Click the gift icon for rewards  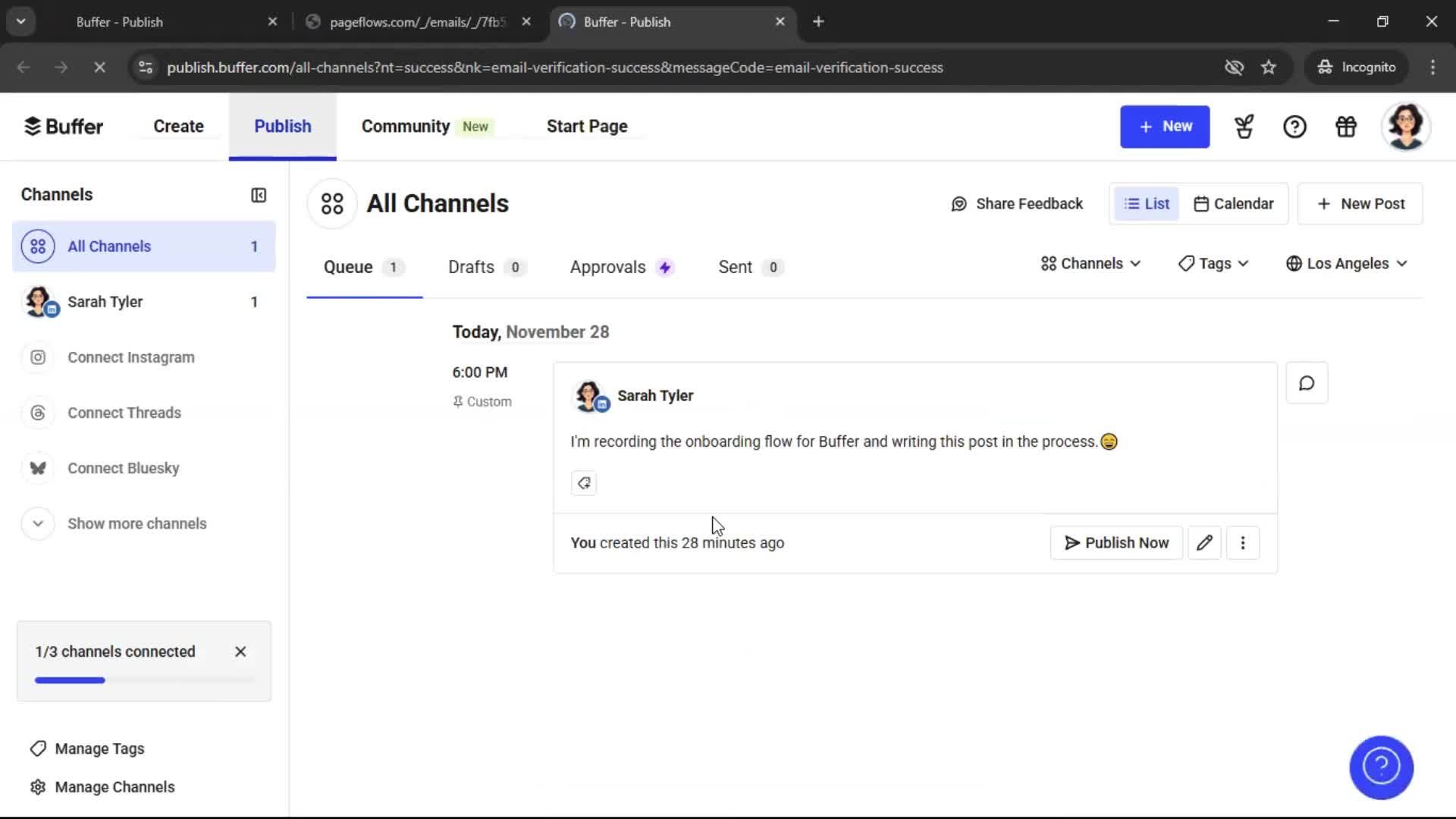point(1345,127)
